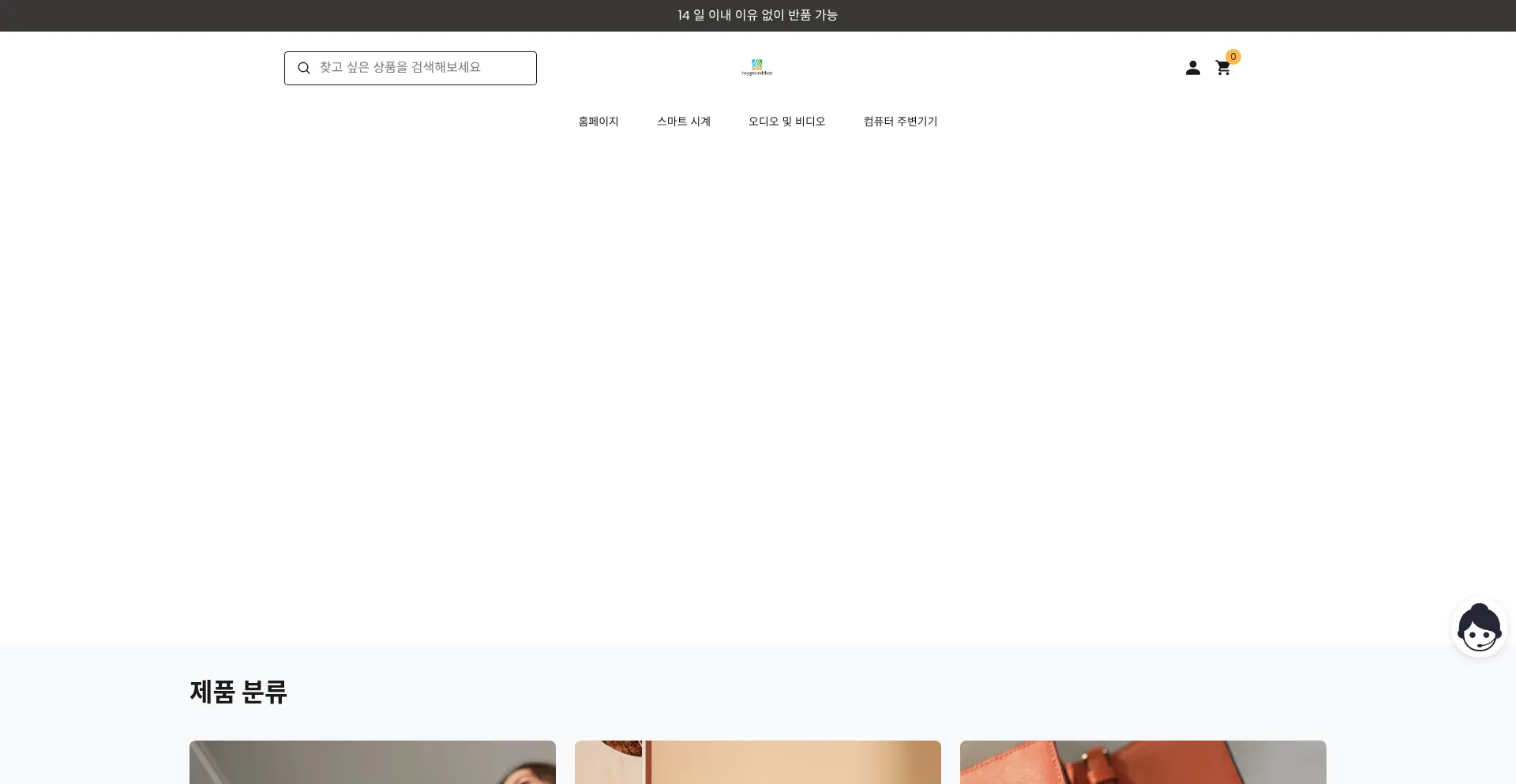This screenshot has width=1516, height=784.
Task: Open middle product category thumbnail
Action: (x=758, y=762)
